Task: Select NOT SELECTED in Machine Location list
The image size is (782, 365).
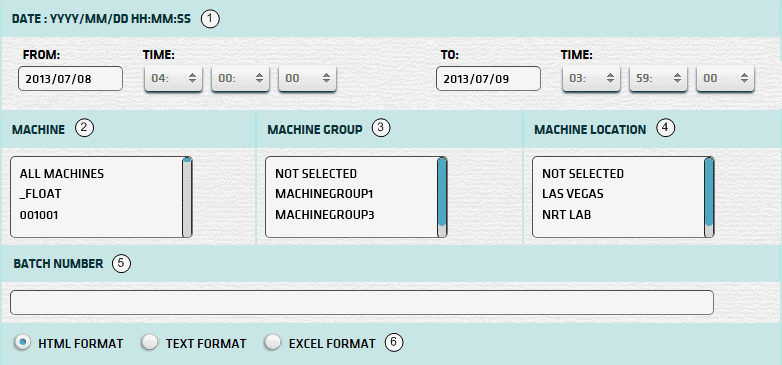Action: click(583, 174)
